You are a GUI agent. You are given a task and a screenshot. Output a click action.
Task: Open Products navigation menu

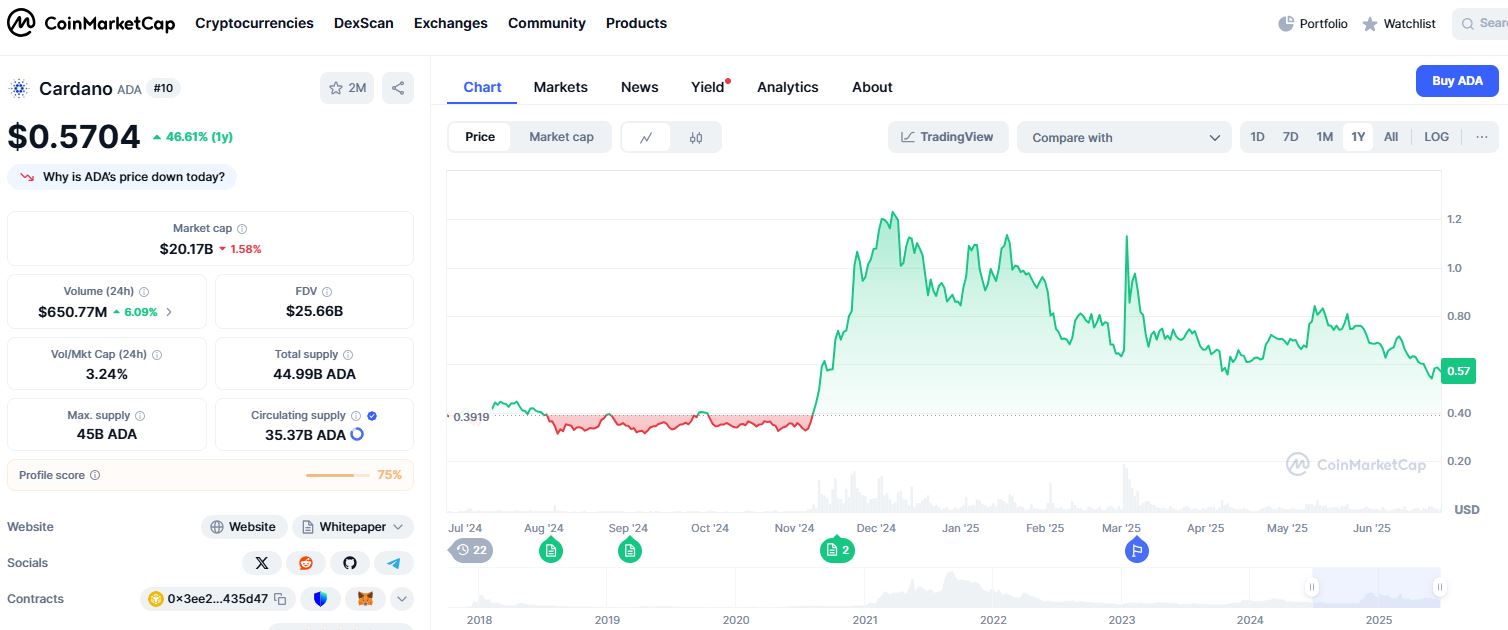[636, 23]
